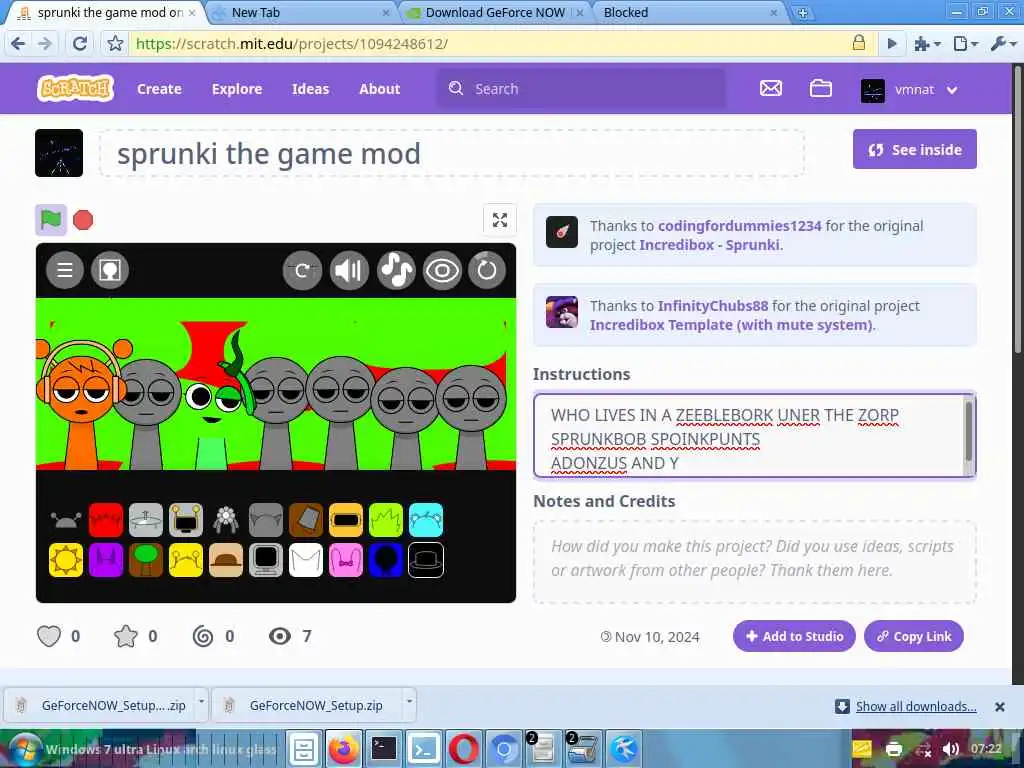Image resolution: width=1024 pixels, height=768 pixels.
Task: Open Scratch messages envelope icon
Action: [x=771, y=88]
